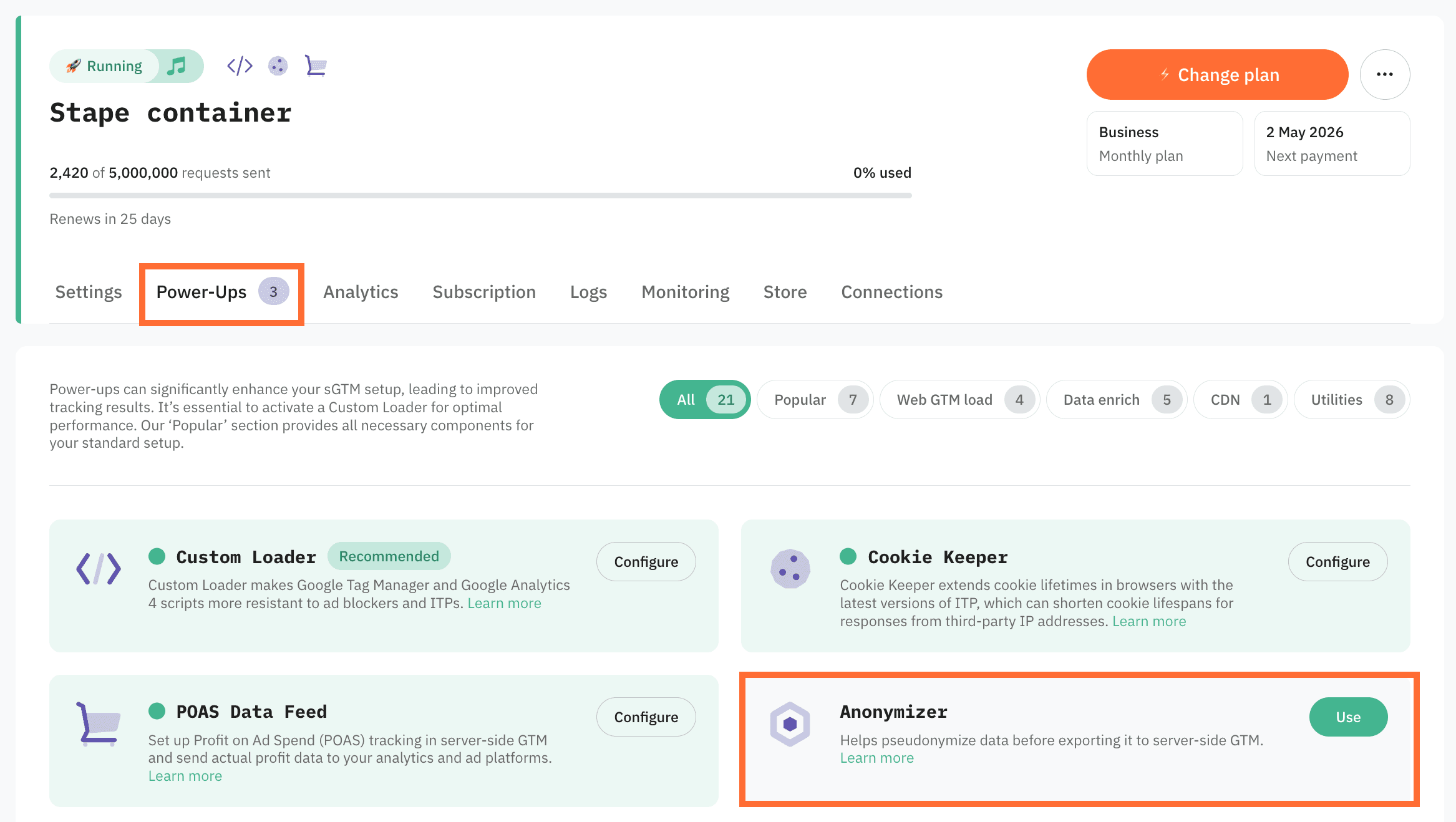This screenshot has height=822, width=1456.
Task: Select the Data enrich filter chip
Action: click(1115, 400)
